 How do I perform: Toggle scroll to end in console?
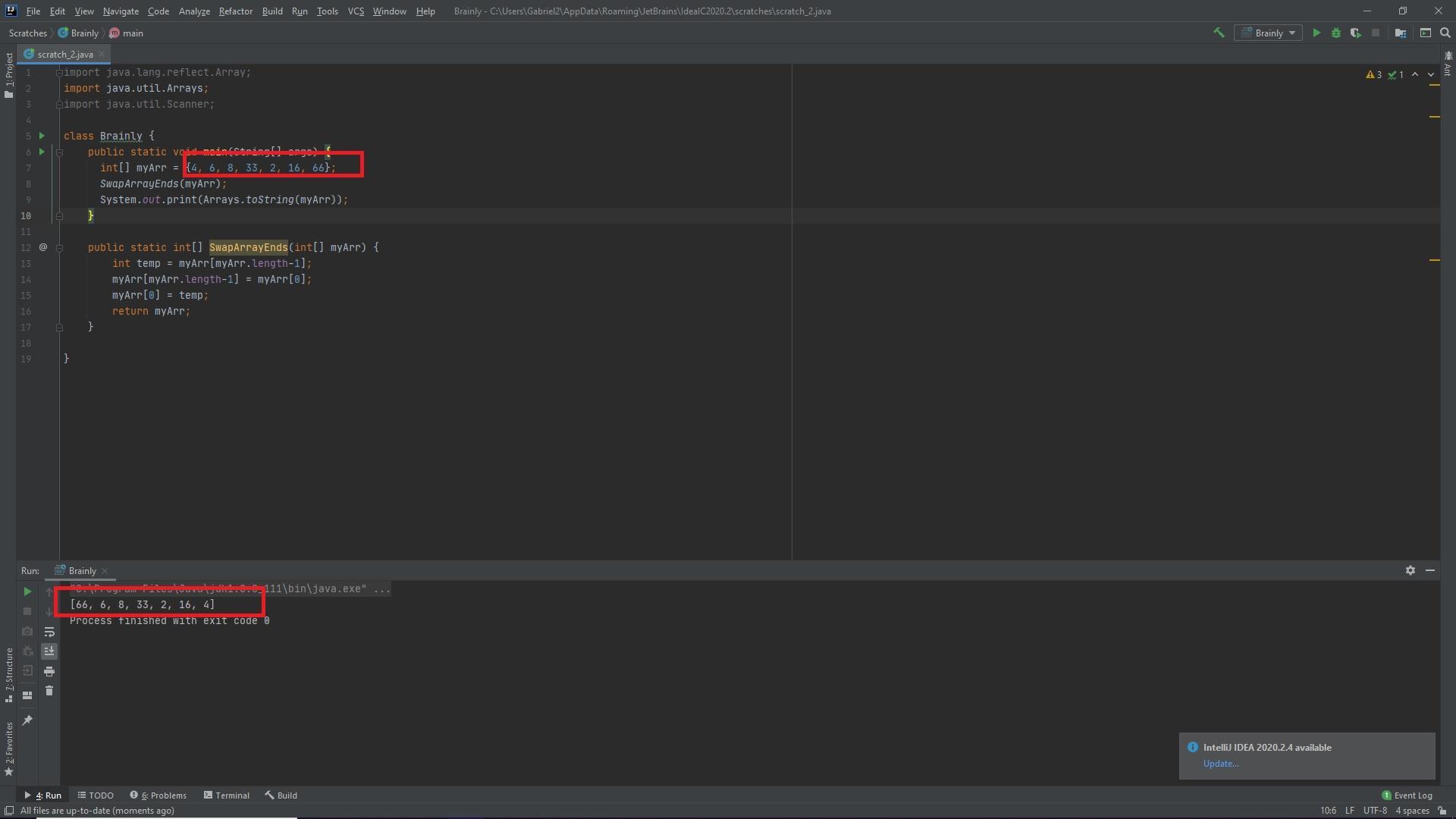(x=49, y=651)
